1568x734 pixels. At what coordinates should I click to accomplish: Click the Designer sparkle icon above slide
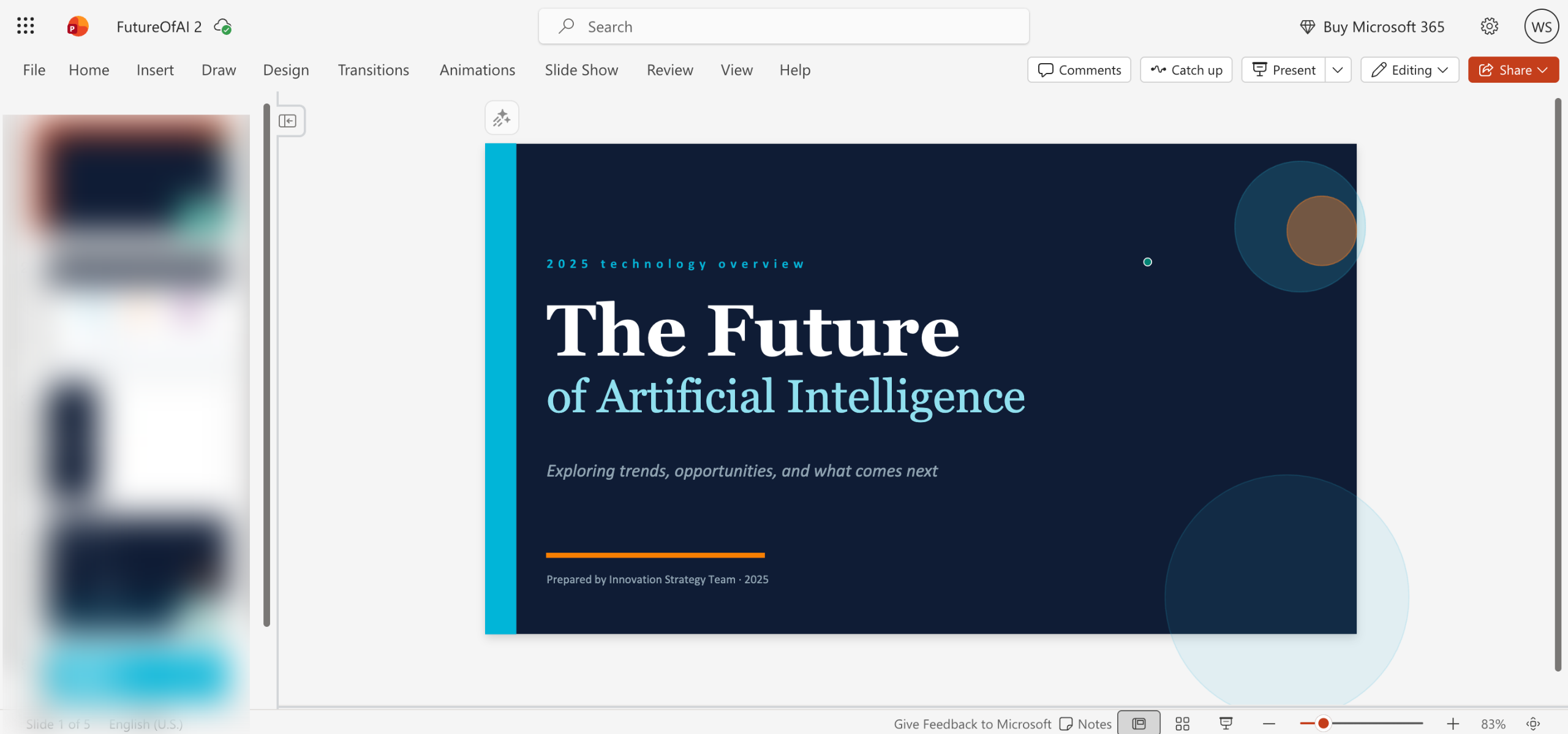[x=502, y=118]
